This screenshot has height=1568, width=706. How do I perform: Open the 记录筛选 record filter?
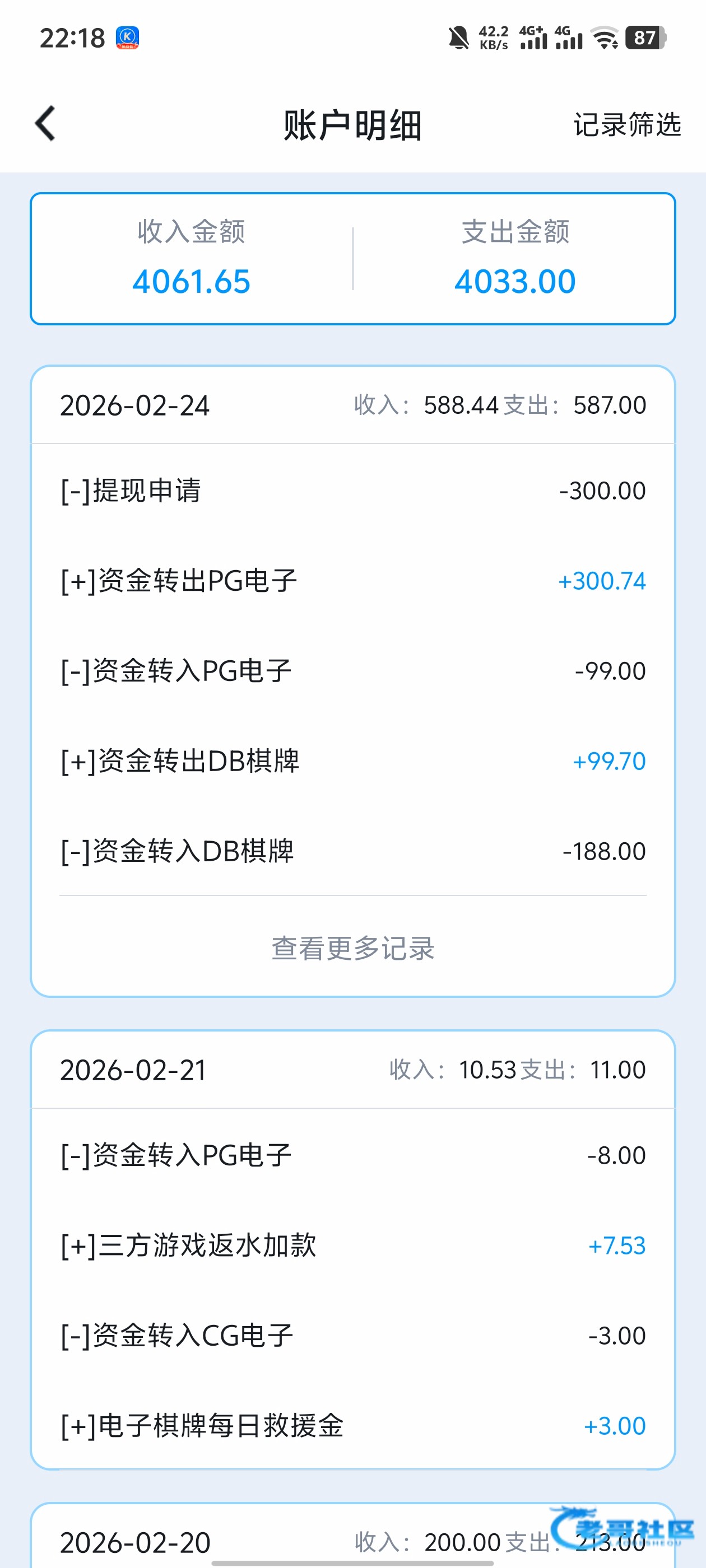(x=627, y=125)
